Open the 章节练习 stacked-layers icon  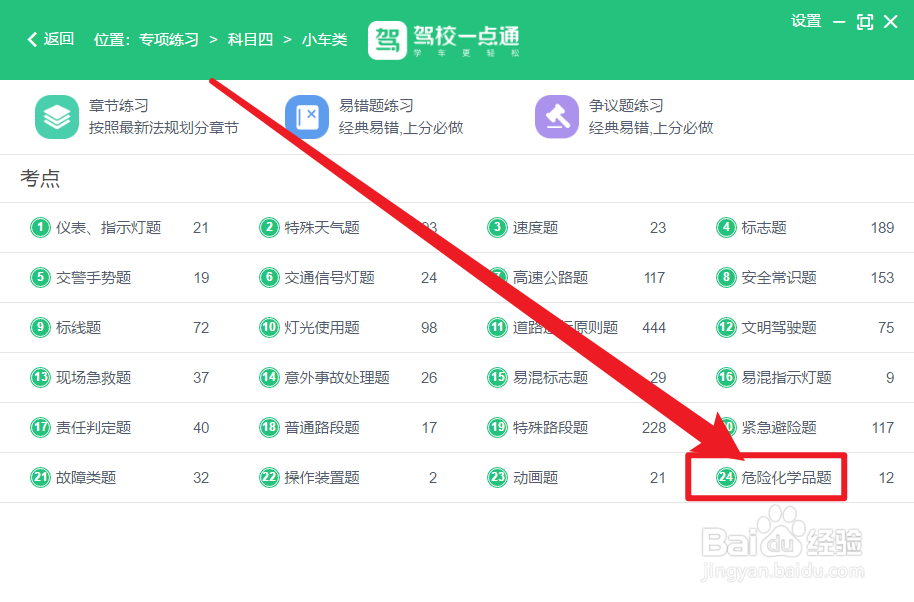coord(56,117)
